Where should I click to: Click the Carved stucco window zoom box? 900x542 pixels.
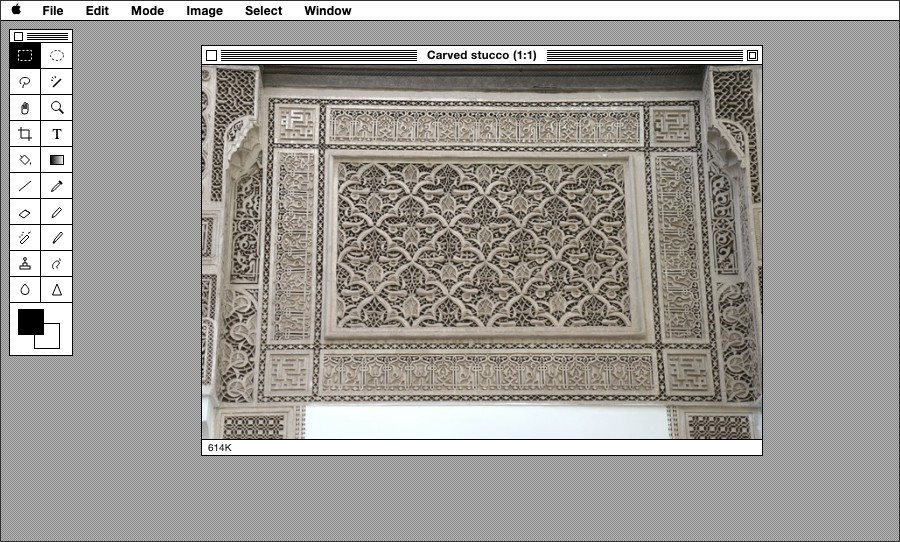(x=752, y=55)
